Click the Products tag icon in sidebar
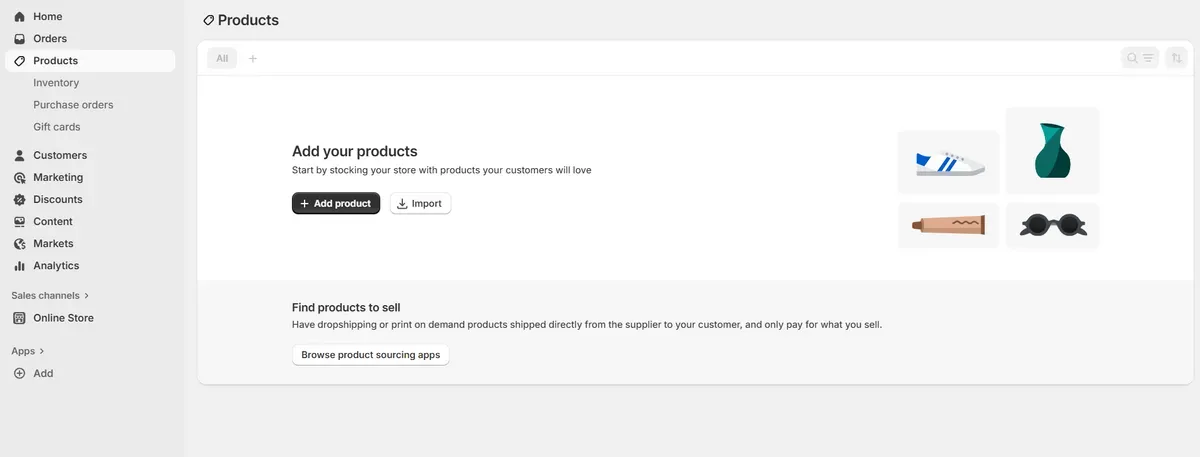Viewport: 1200px width, 457px height. click(x=19, y=61)
